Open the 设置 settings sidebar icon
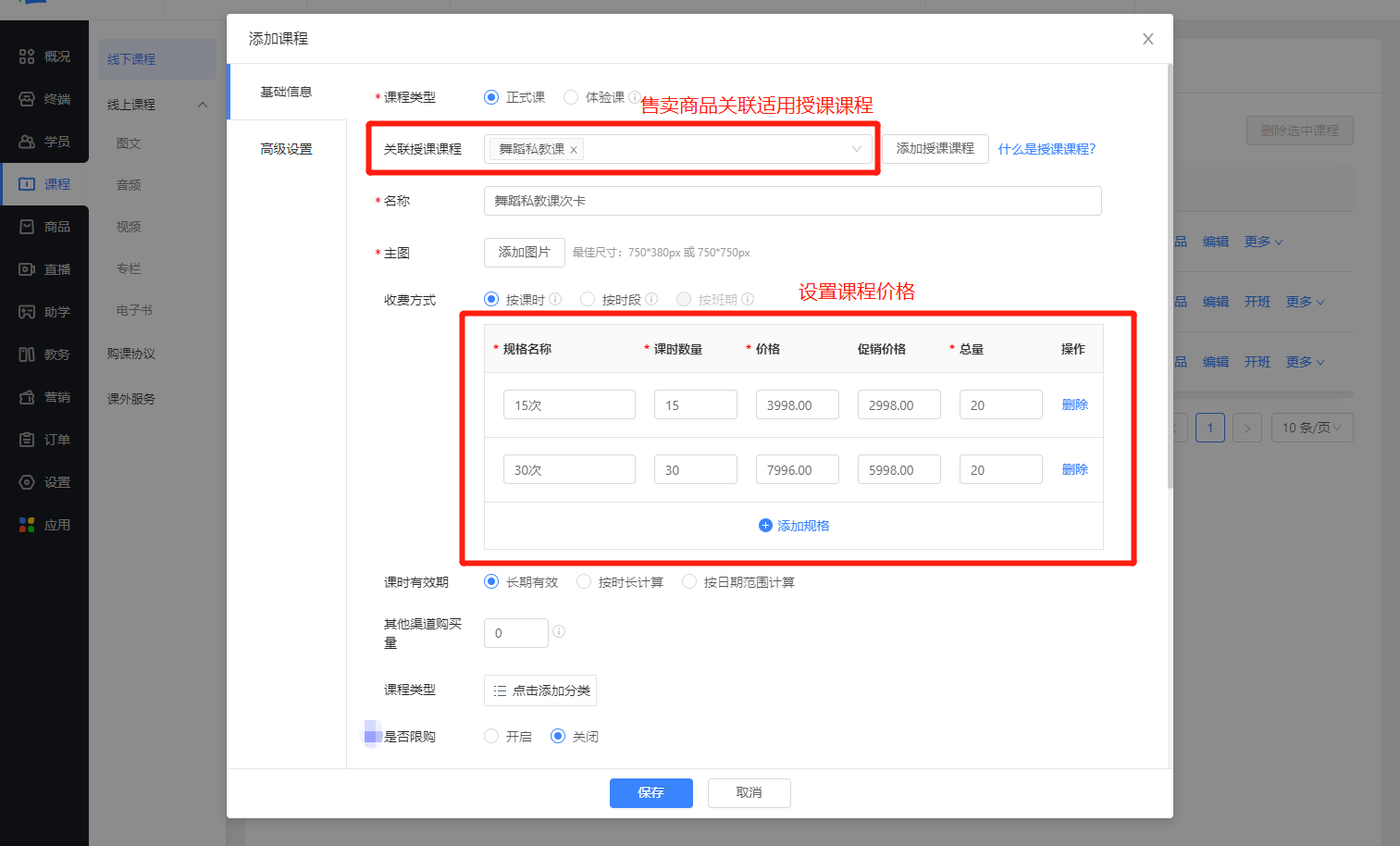The width and height of the screenshot is (1400, 846). point(27,482)
